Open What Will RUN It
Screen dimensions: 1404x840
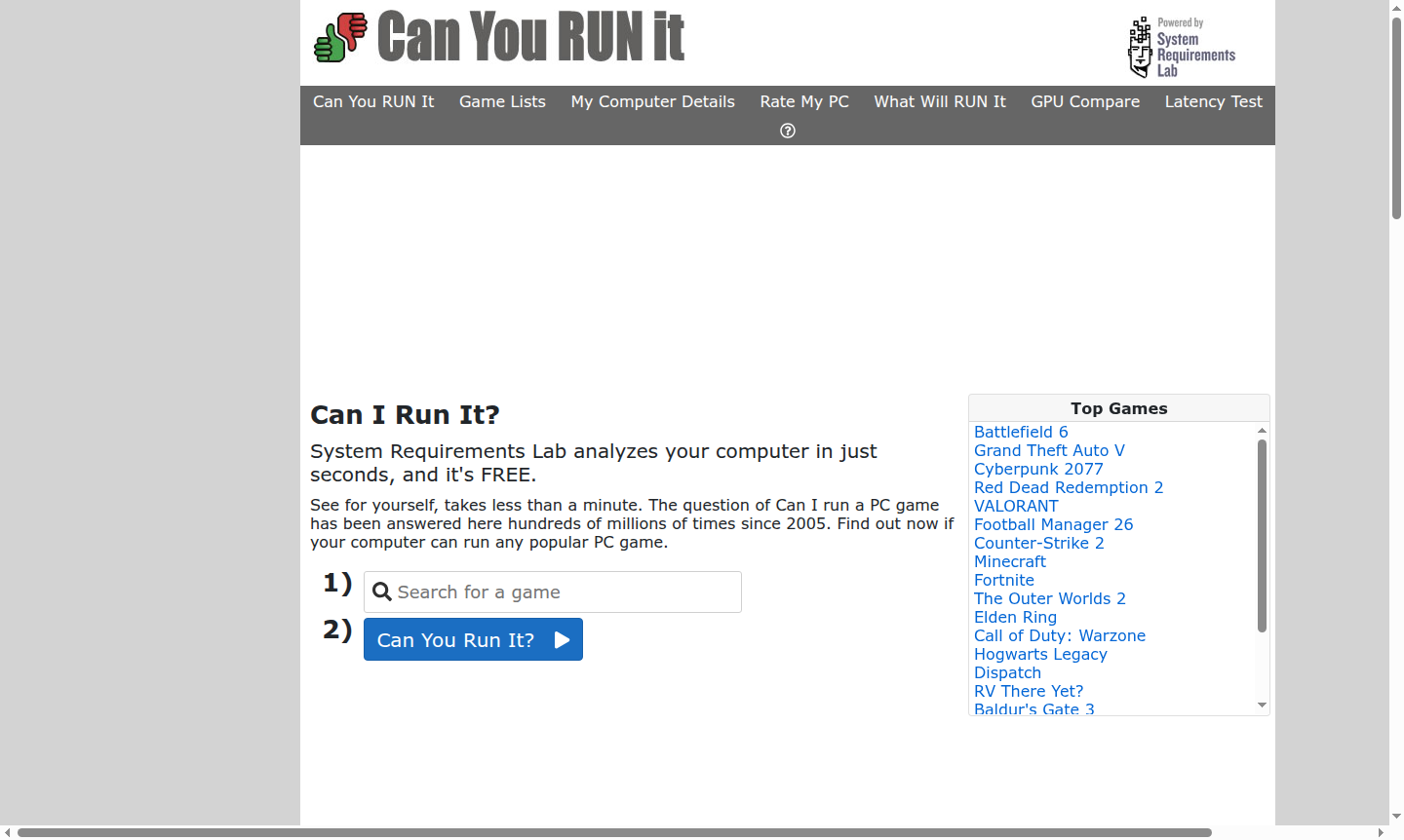tap(939, 101)
